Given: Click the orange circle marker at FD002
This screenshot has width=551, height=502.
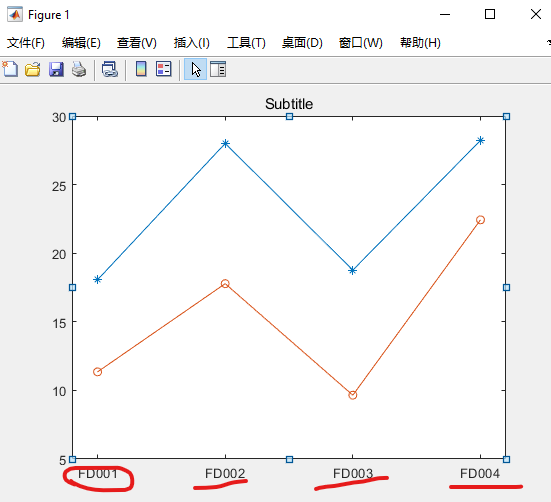Looking at the screenshot, I should click(225, 283).
